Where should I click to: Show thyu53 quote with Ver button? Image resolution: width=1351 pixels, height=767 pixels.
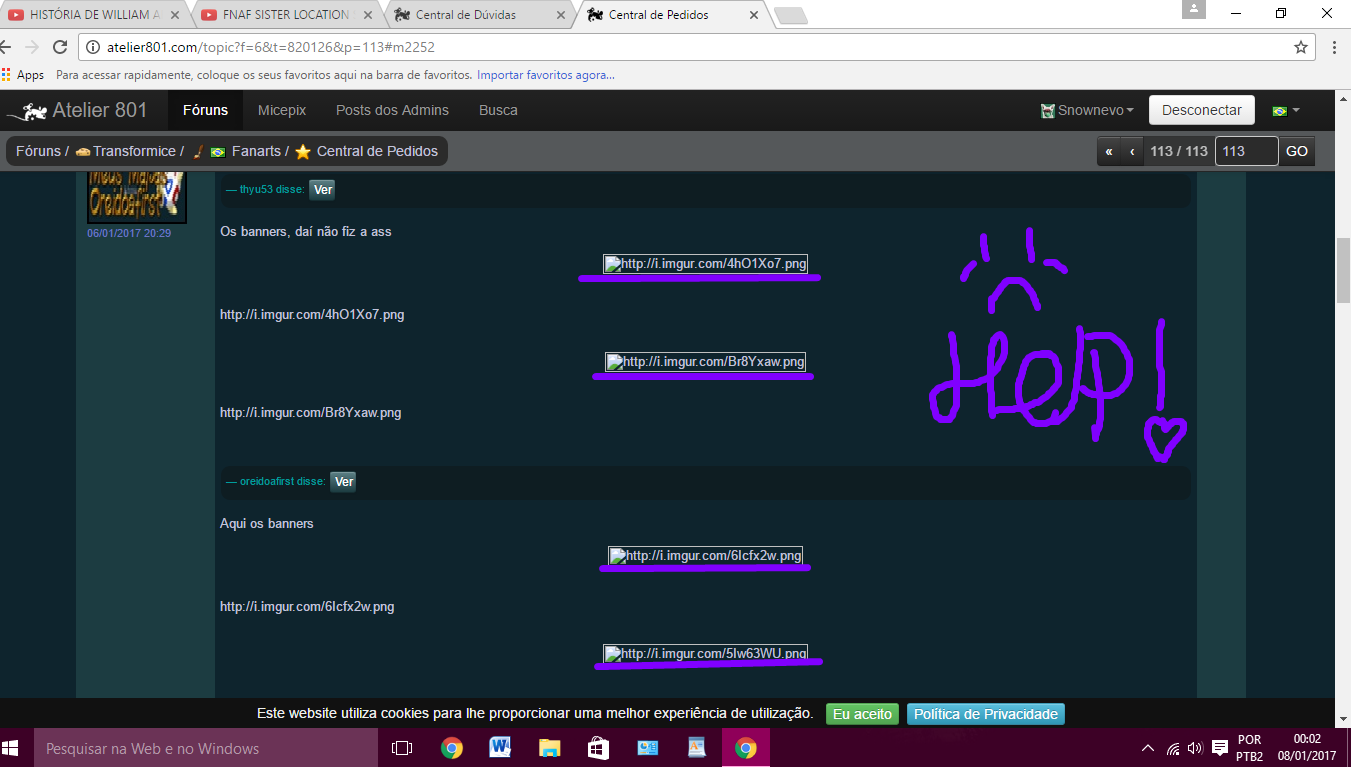point(322,190)
